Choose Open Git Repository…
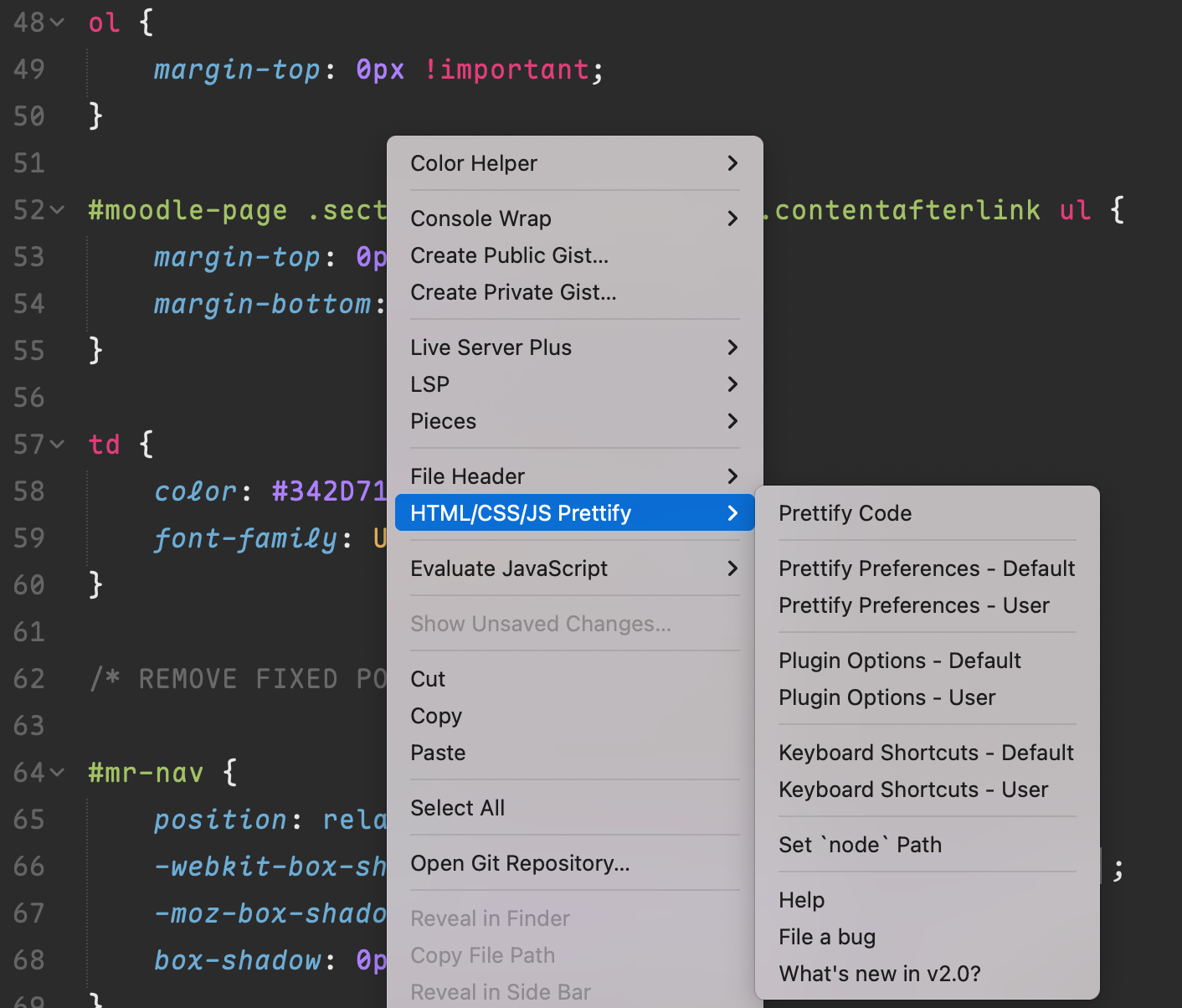The image size is (1182, 1008). (x=520, y=863)
